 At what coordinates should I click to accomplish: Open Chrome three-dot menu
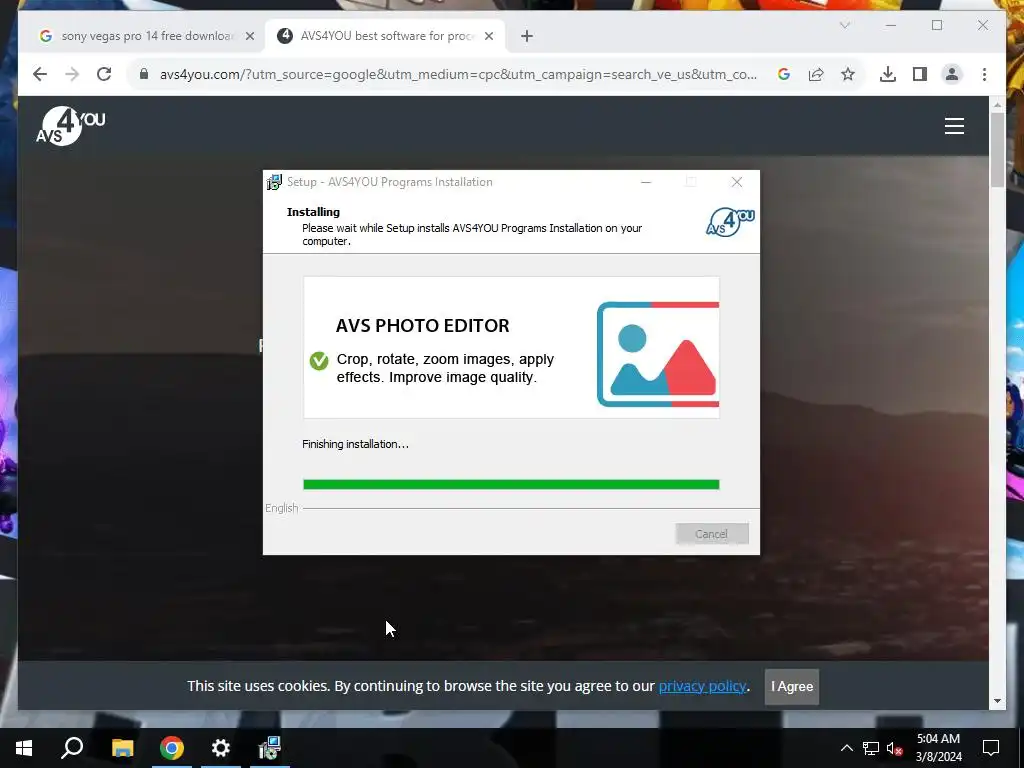984,74
